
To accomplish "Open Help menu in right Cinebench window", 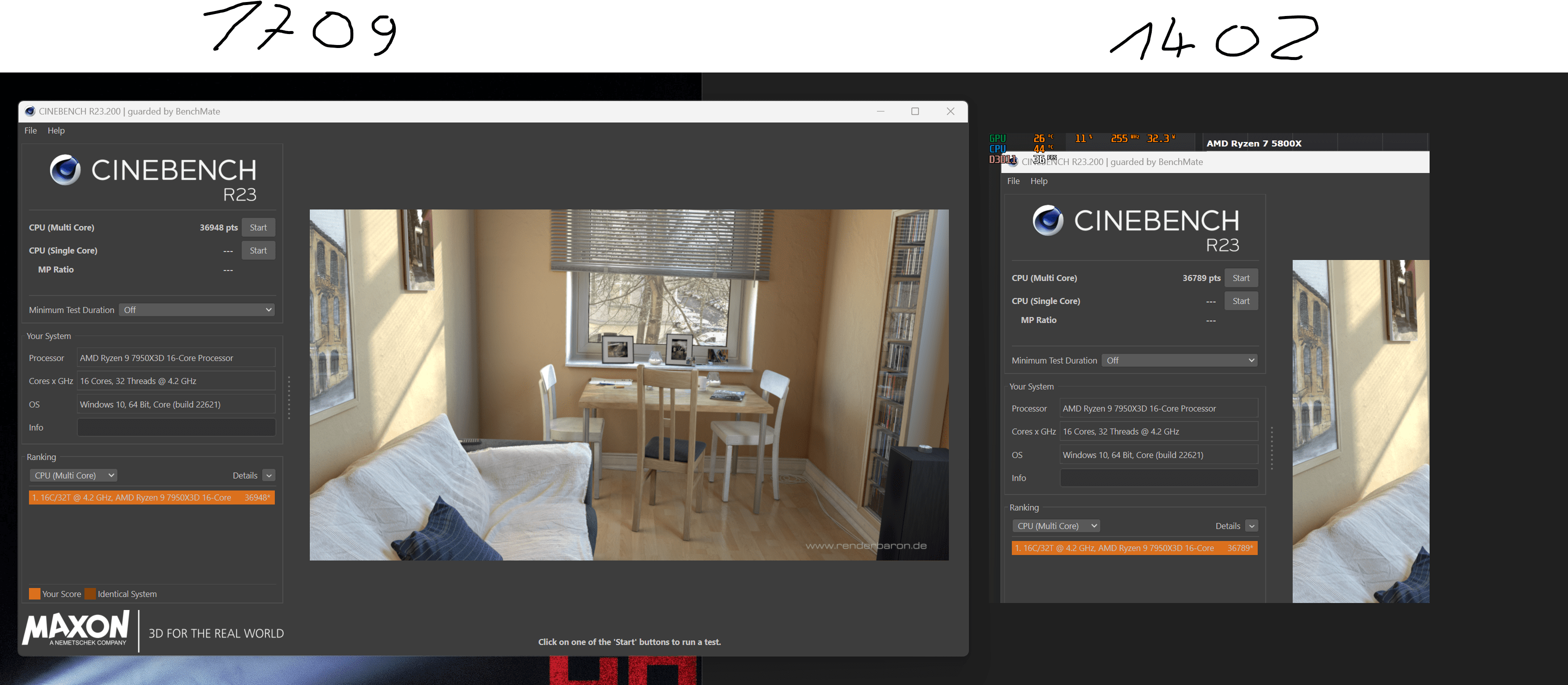I will pos(1038,181).
